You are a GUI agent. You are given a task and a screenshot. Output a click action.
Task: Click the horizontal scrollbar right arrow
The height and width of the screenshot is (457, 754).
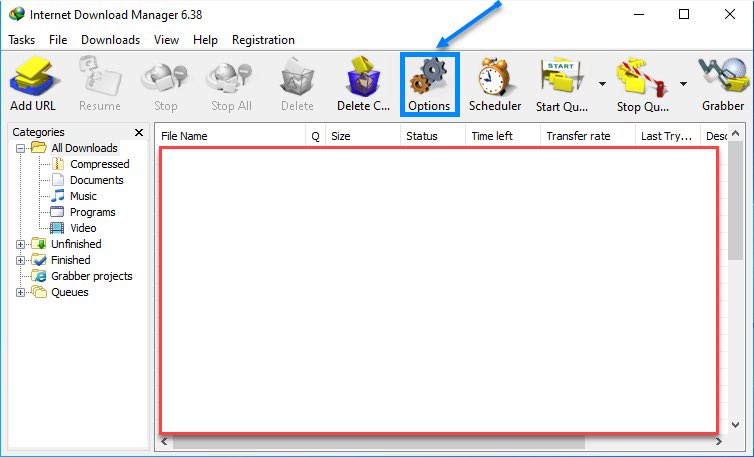point(718,442)
